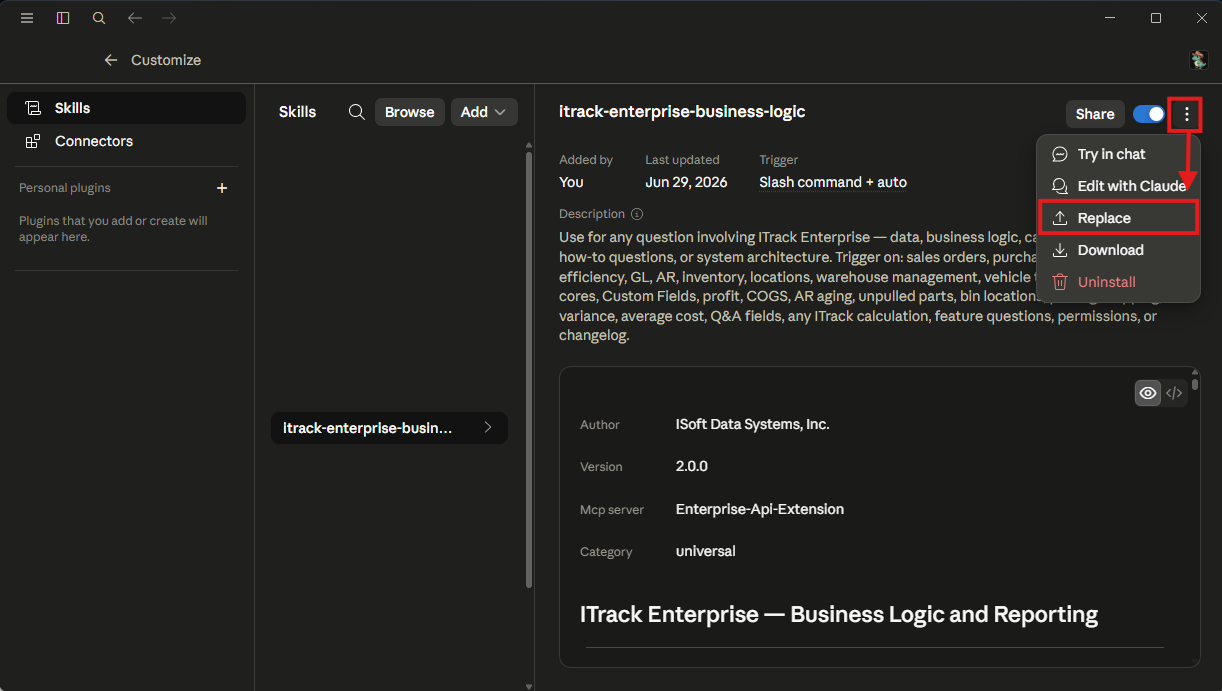Click the universal category value
Image resolution: width=1222 pixels, height=691 pixels.
706,551
